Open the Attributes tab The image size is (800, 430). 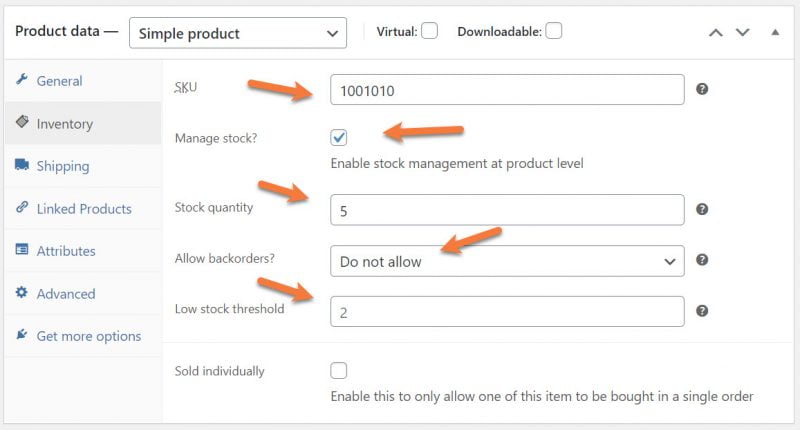66,251
